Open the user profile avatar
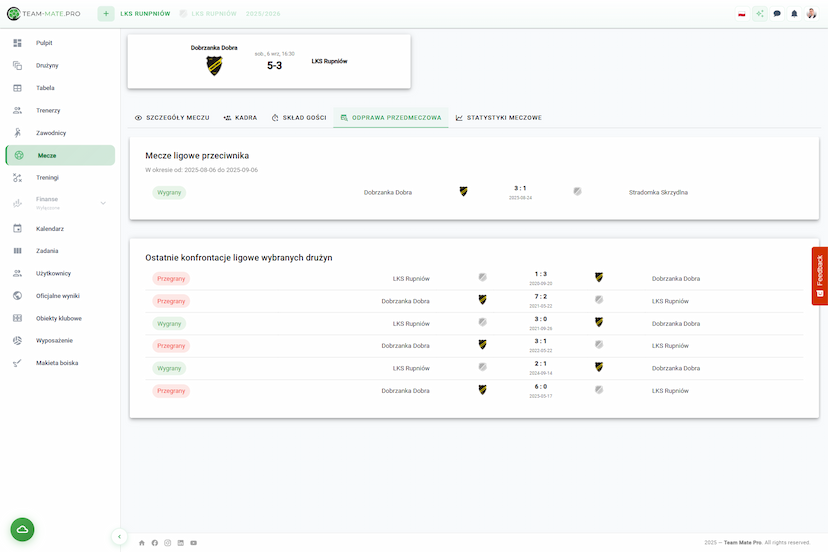The width and height of the screenshot is (828, 552). (x=812, y=14)
